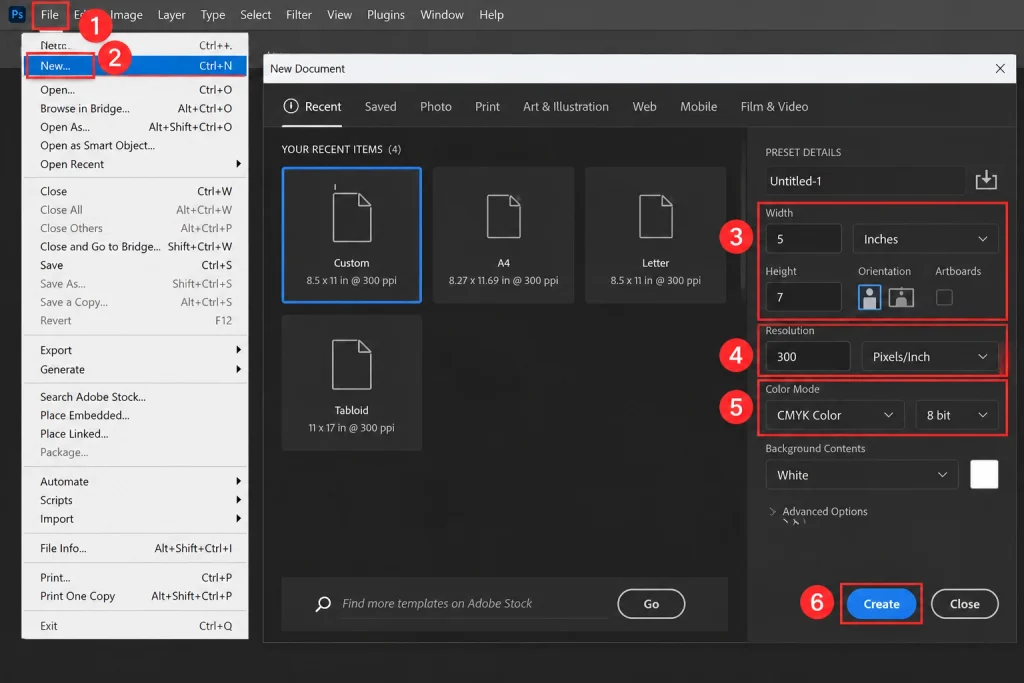
Task: Expand the Generate submenu
Action: coord(136,369)
